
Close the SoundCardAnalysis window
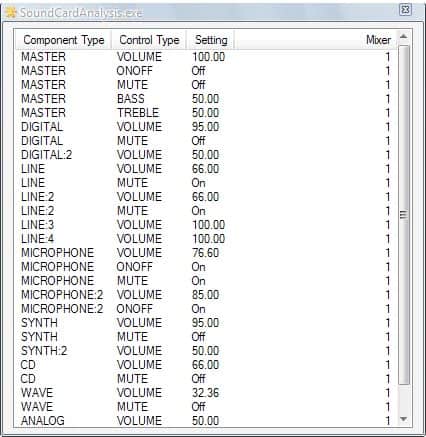click(405, 9)
